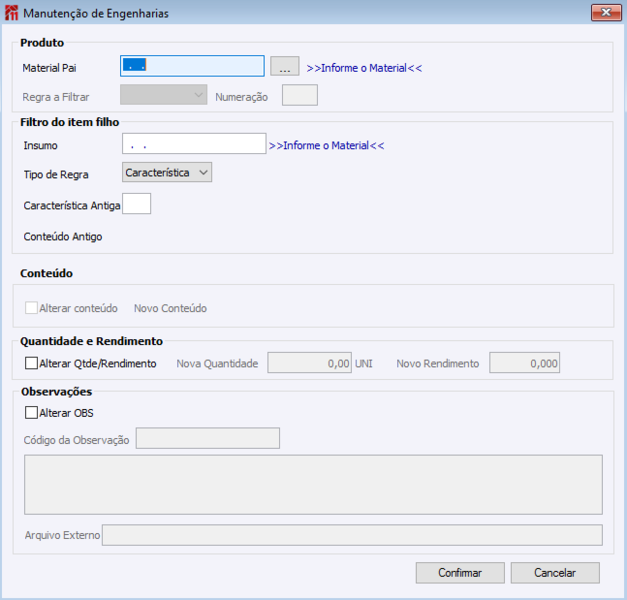Click the 'Produto' section heading
Image resolution: width=627 pixels, height=600 pixels.
click(42, 43)
